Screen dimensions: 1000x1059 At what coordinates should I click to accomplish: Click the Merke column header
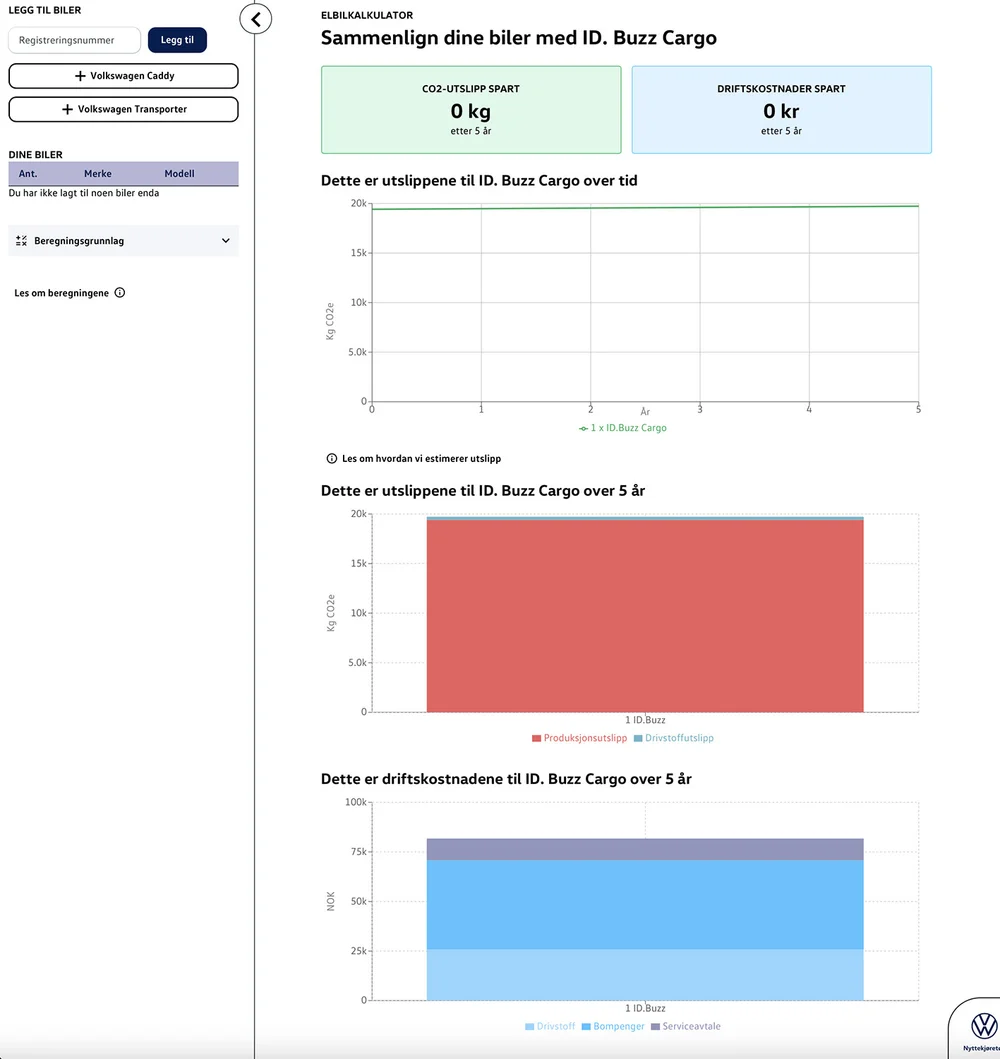[98, 174]
